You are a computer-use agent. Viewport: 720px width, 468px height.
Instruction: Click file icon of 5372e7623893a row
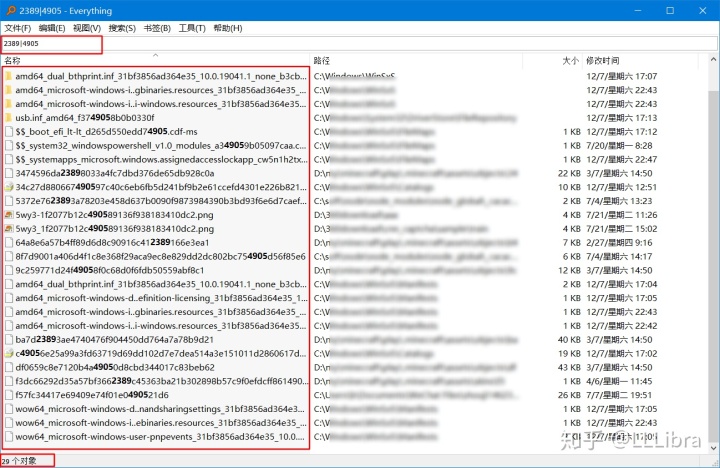9,201
